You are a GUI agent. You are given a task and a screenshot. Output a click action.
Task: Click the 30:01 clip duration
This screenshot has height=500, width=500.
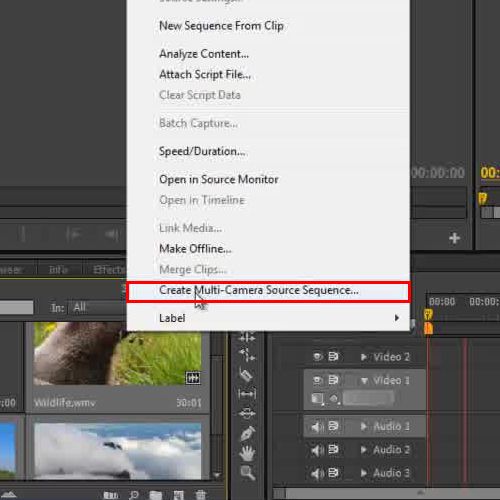(189, 403)
